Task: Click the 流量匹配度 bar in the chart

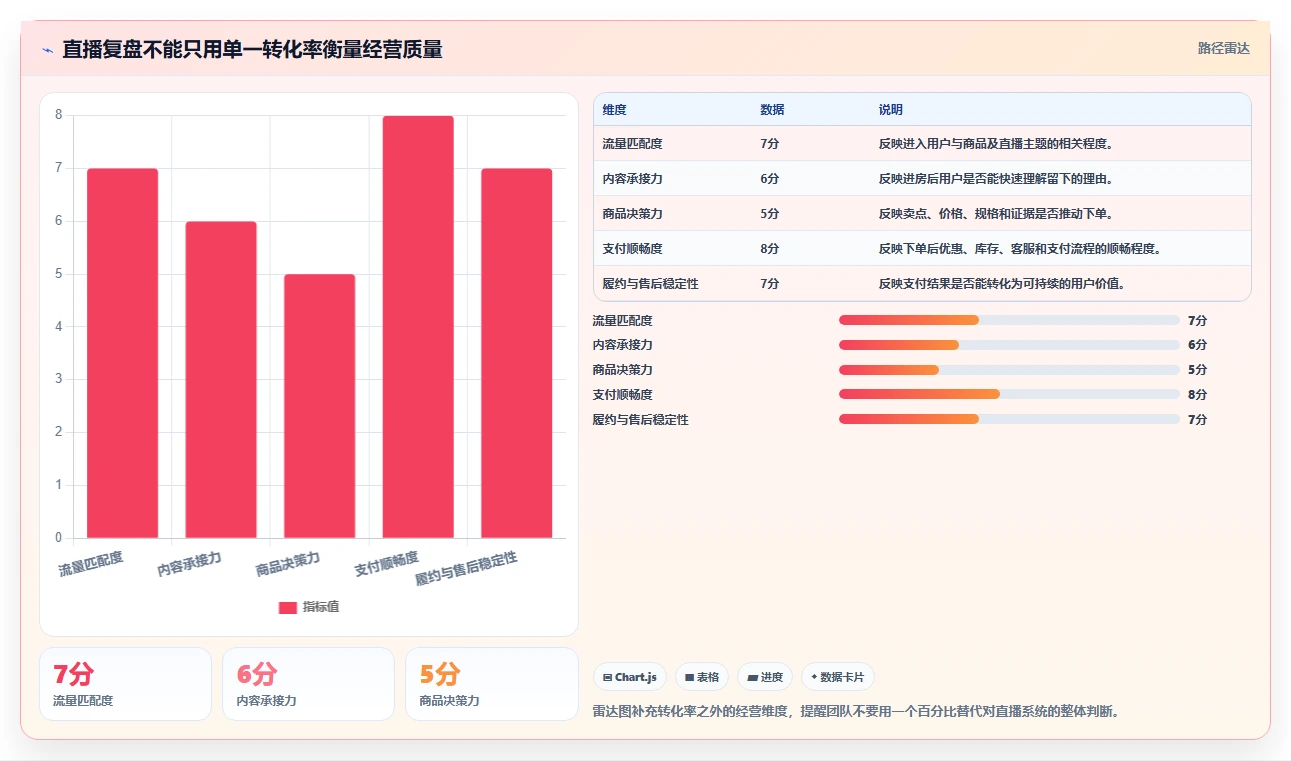Action: click(x=122, y=353)
